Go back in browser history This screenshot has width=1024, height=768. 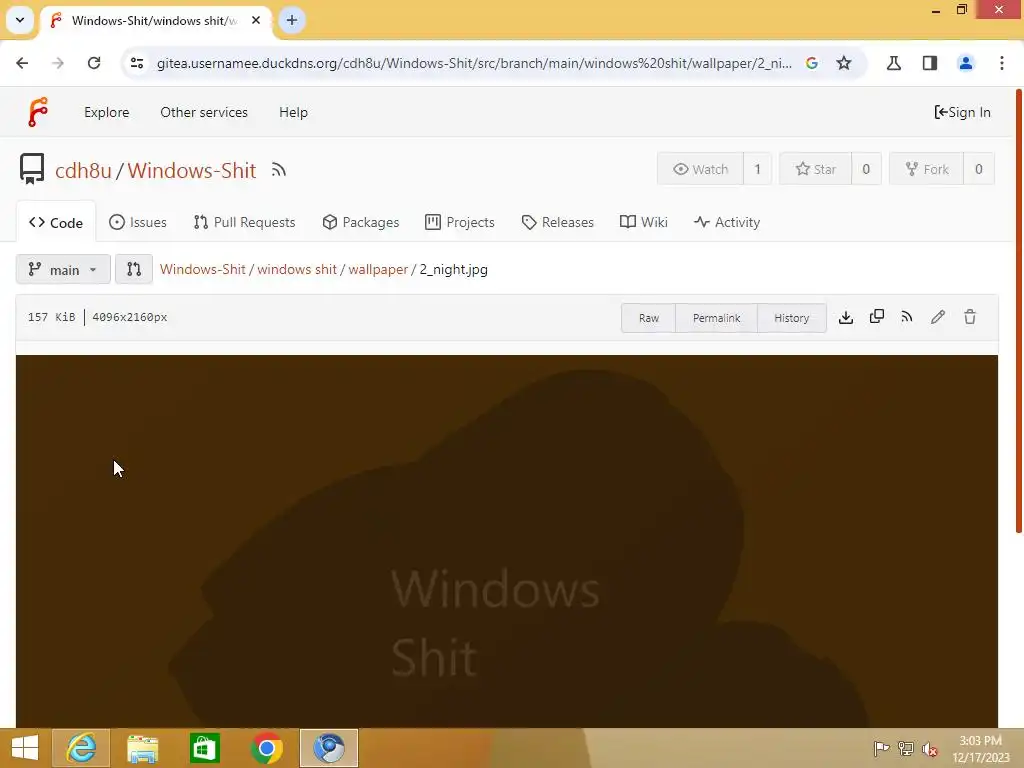click(x=22, y=63)
